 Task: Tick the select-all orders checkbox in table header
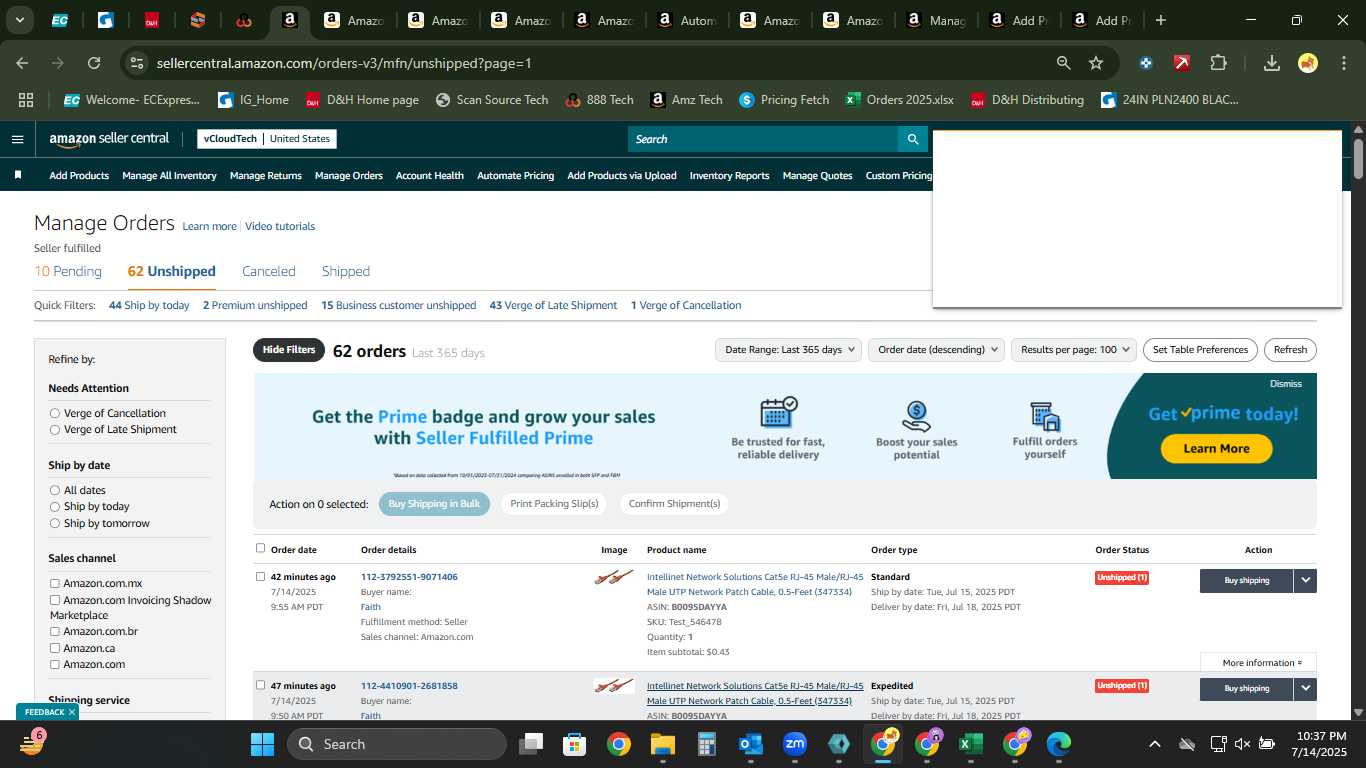261,548
